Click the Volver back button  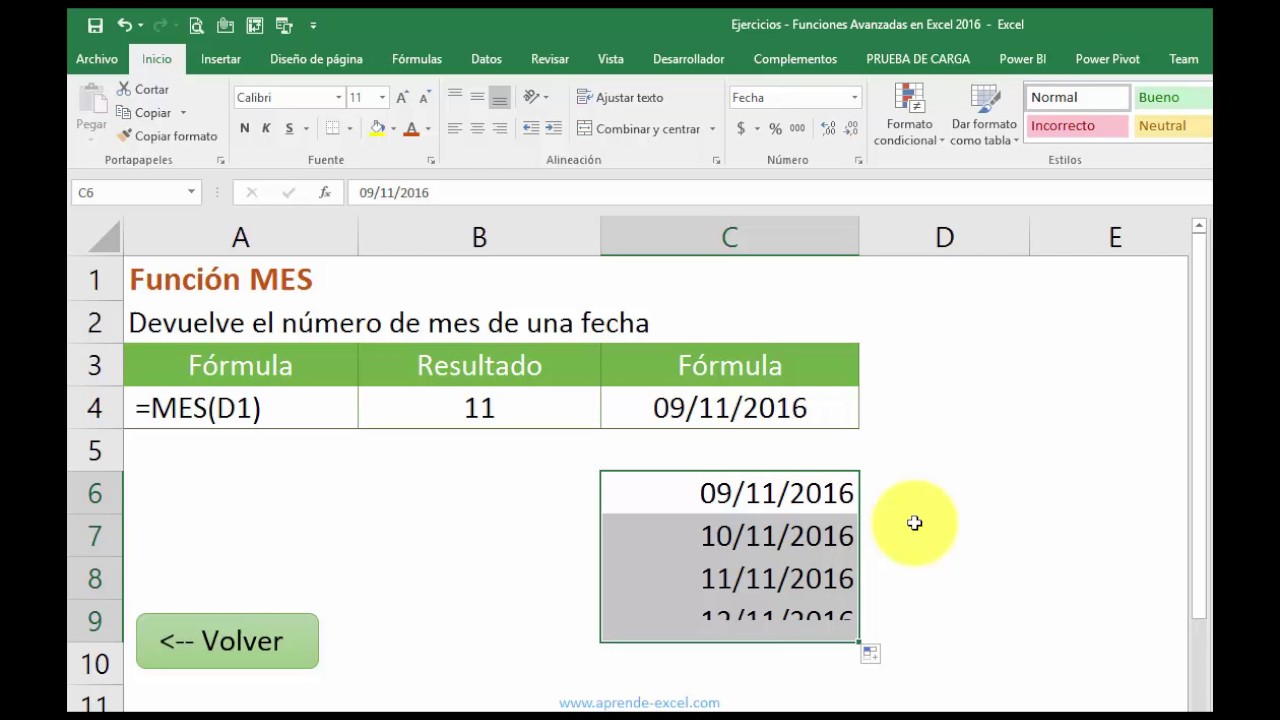pos(227,641)
